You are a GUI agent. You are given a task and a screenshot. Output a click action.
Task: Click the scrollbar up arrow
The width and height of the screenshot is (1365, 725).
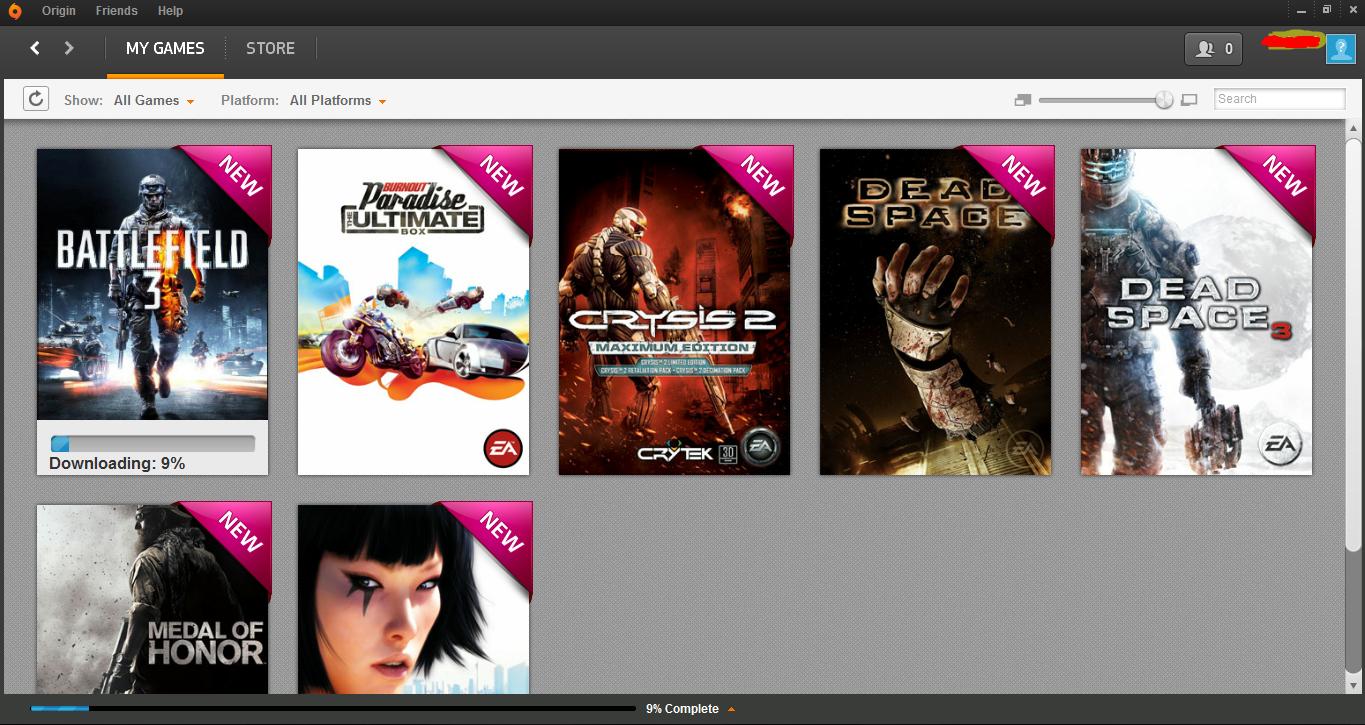coord(1353,128)
